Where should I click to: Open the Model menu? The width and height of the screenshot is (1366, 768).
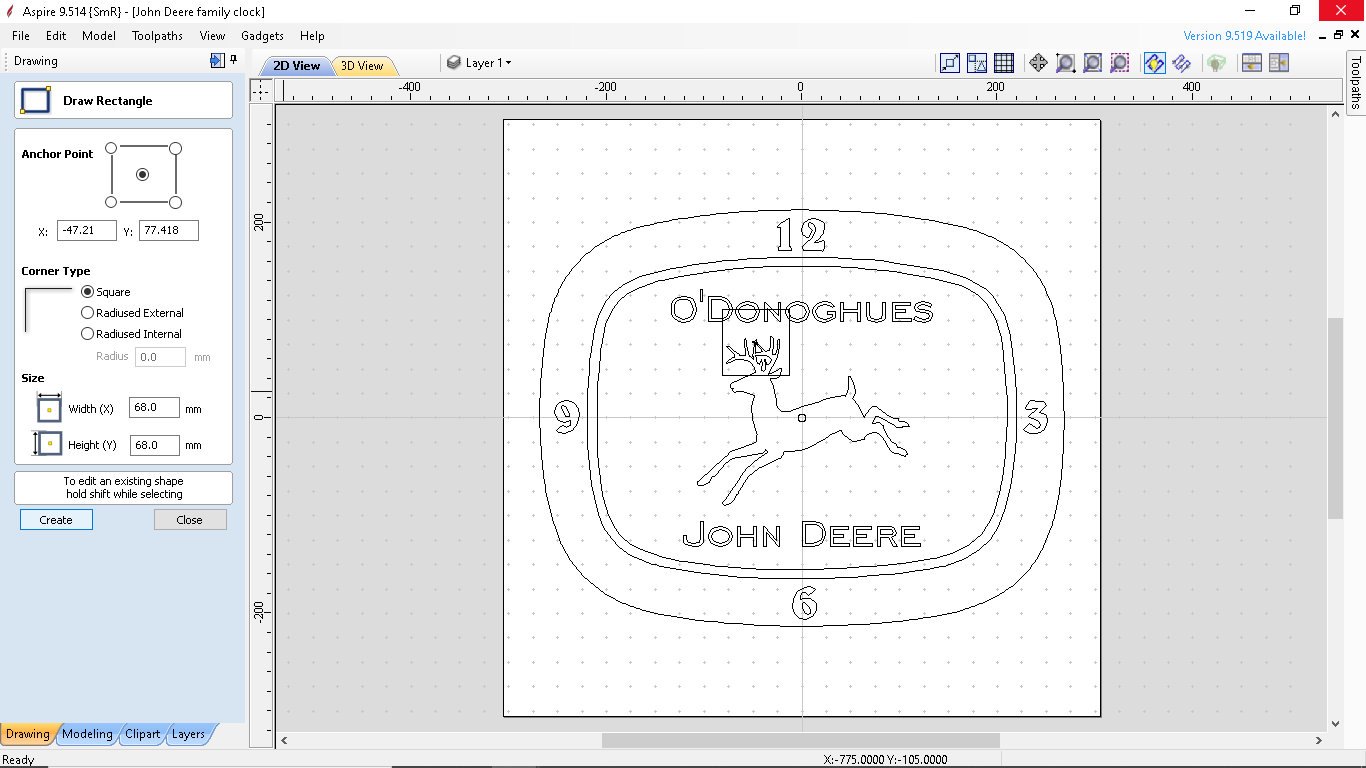98,35
